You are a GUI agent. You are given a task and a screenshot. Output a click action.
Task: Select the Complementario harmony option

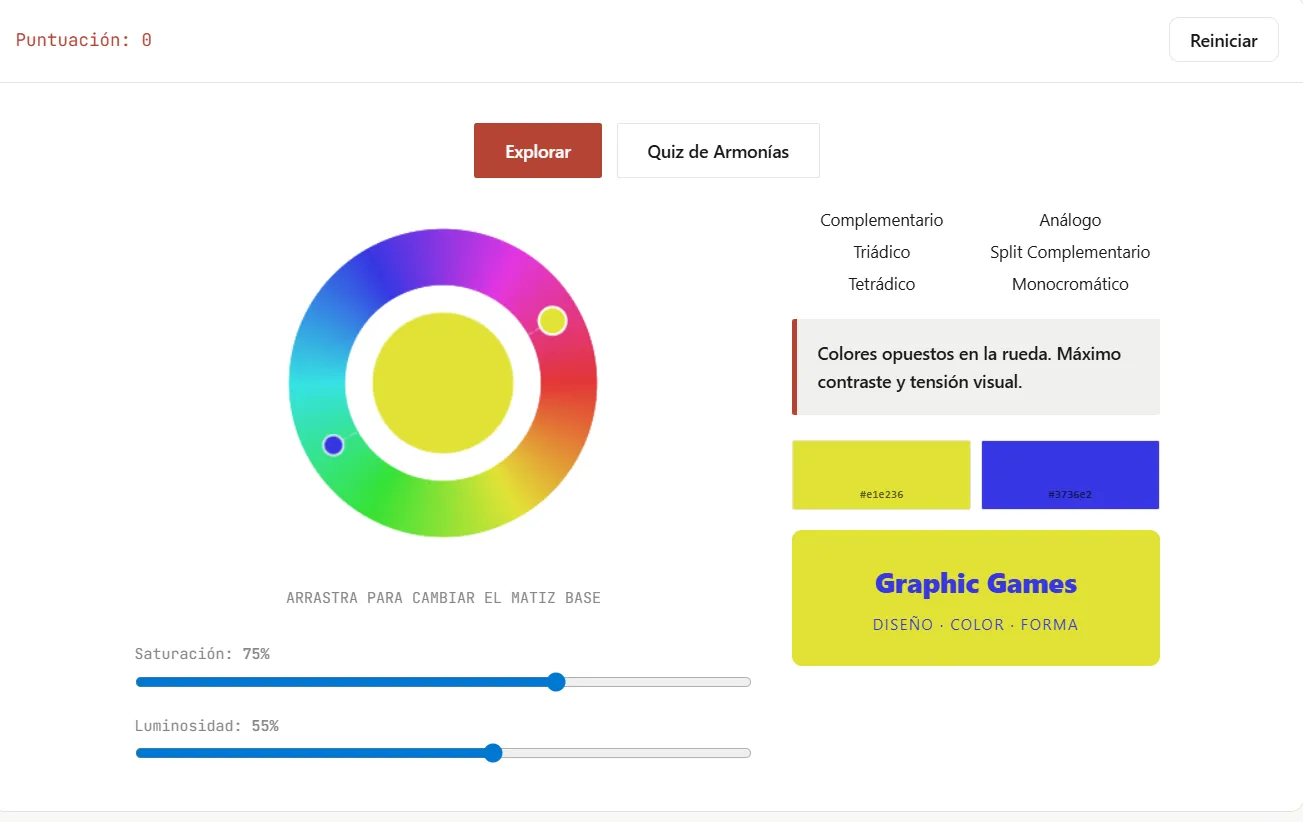click(x=881, y=220)
